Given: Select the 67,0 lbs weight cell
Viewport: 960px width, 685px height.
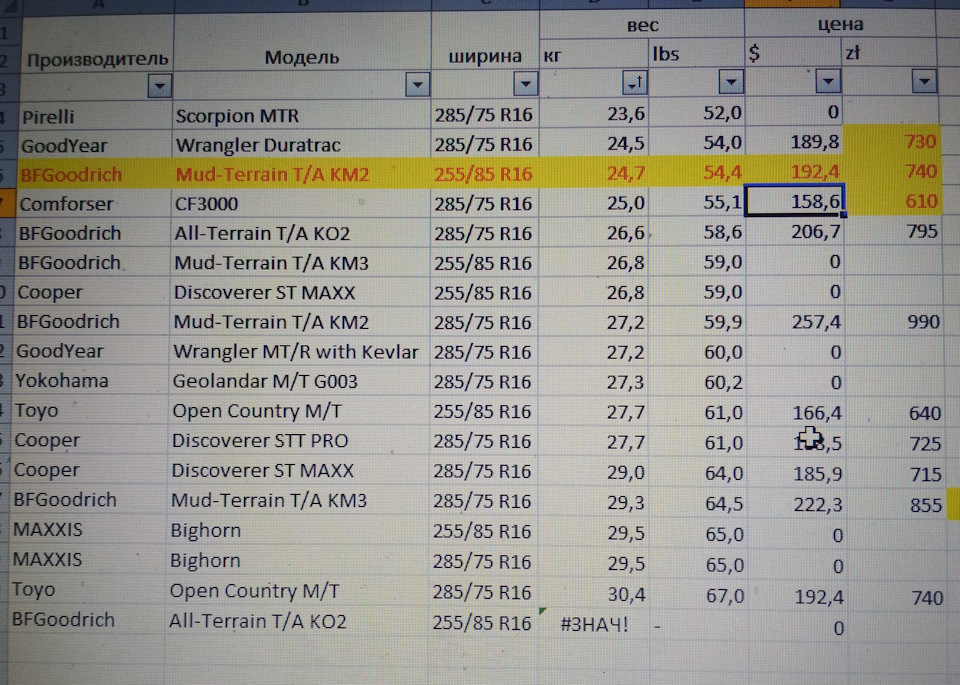Looking at the screenshot, I should pyautogui.click(x=698, y=595).
